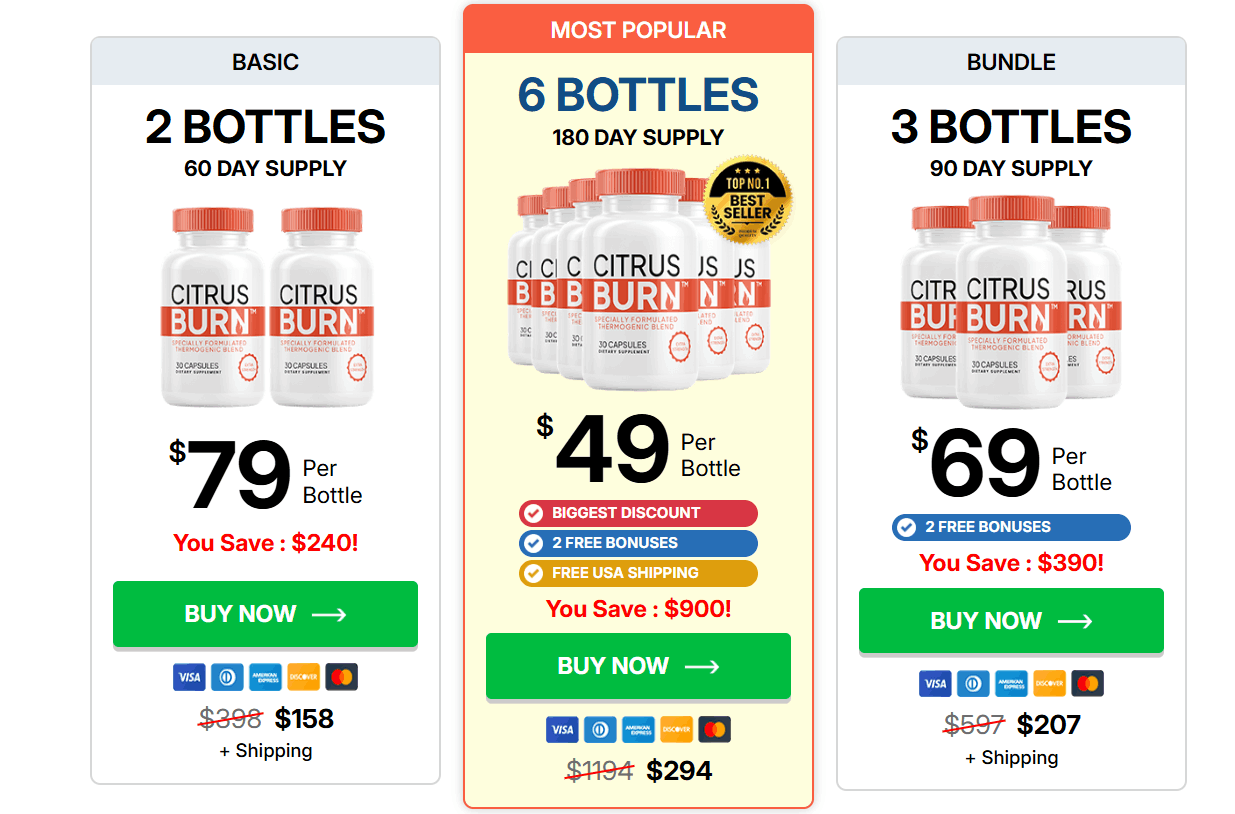Buy Now for 2 Bottles package

click(265, 614)
